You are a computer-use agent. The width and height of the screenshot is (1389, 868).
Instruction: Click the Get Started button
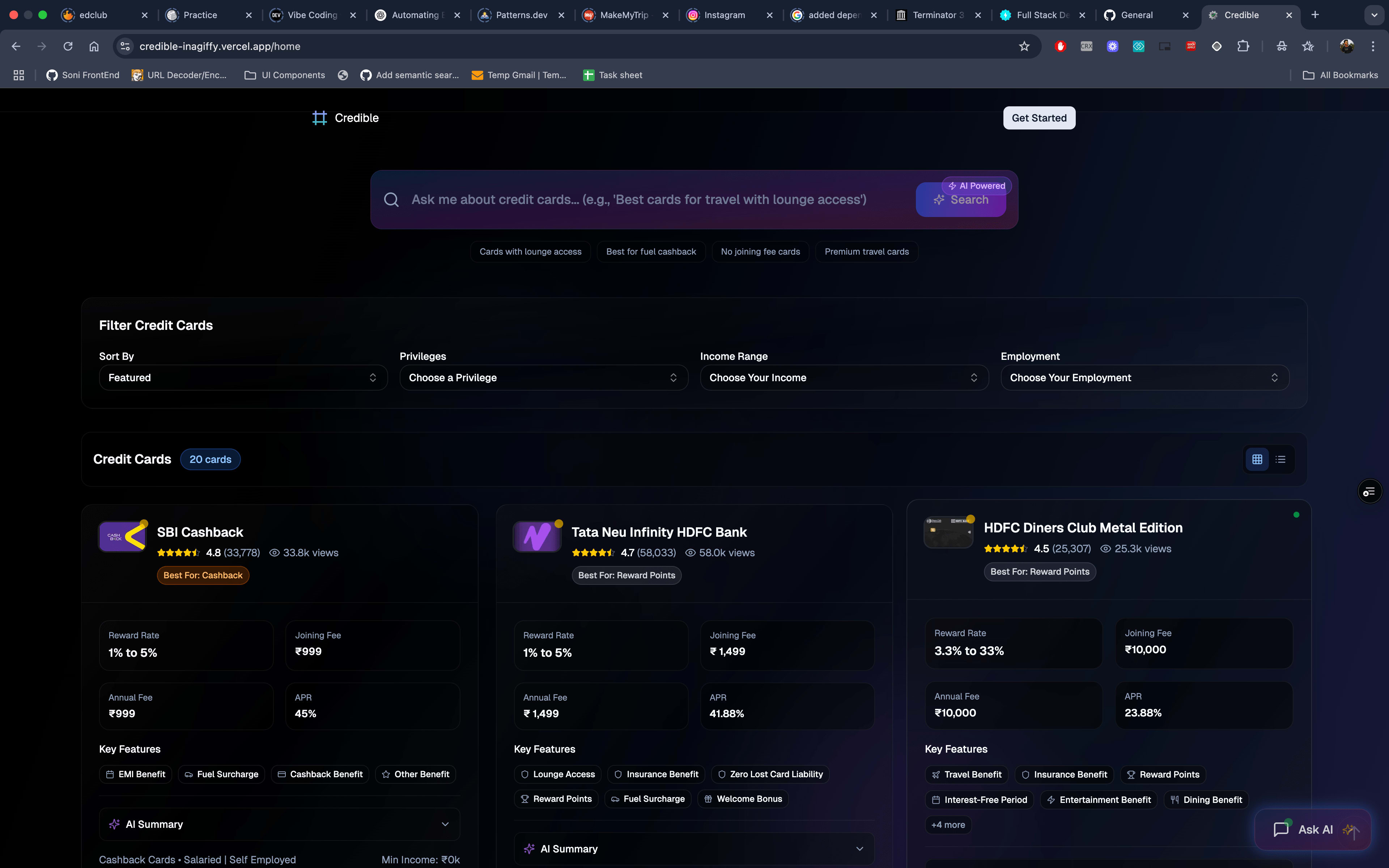pos(1038,118)
